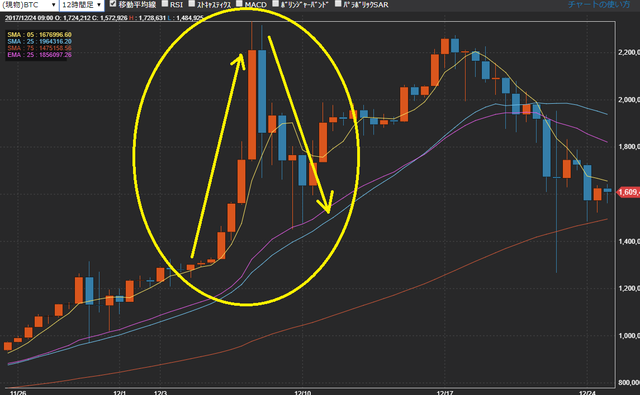Viewport: 640px width, 395px height.
Task: Click the OHLC readout 2017/12/24 09:00
Action: tap(104, 18)
